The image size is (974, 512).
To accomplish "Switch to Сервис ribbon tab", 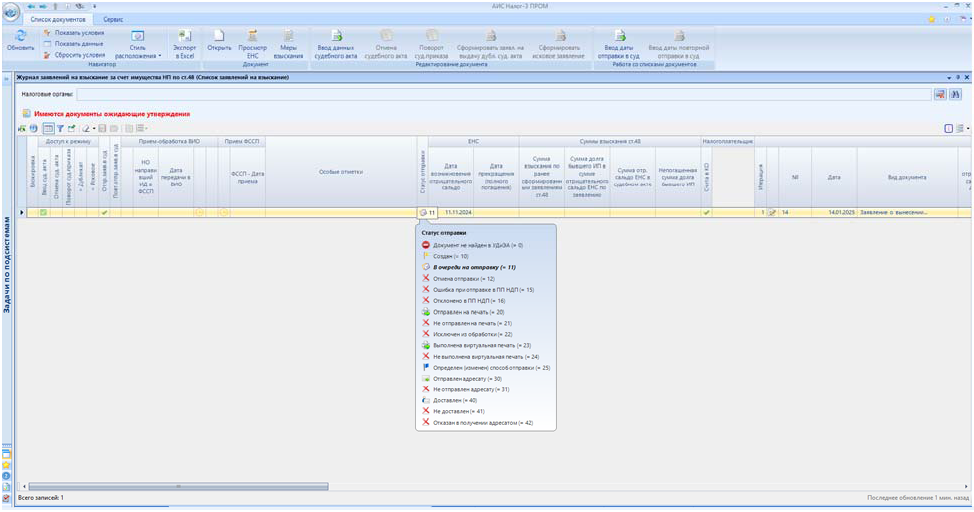I will point(114,20).
